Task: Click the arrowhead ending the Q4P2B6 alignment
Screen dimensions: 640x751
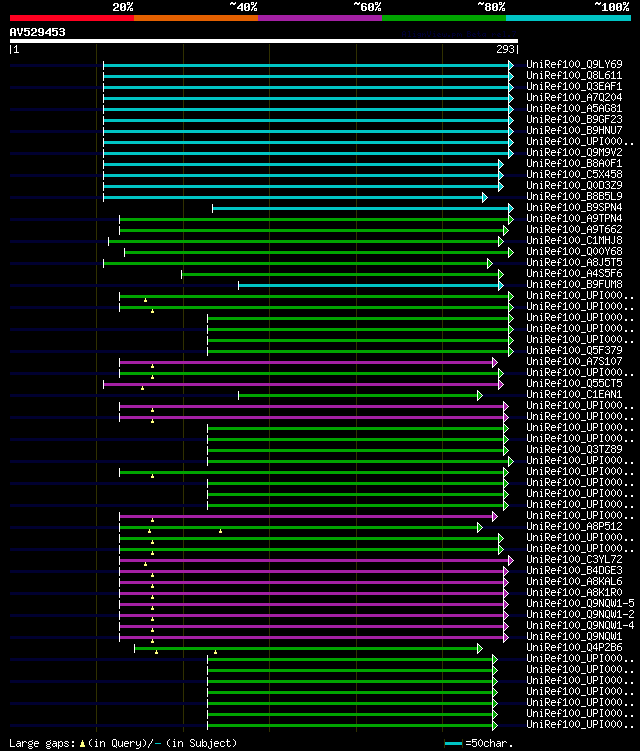Action: point(480,649)
